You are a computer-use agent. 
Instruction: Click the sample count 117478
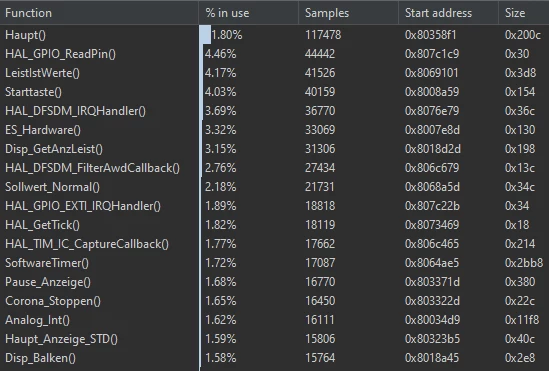tap(323, 35)
